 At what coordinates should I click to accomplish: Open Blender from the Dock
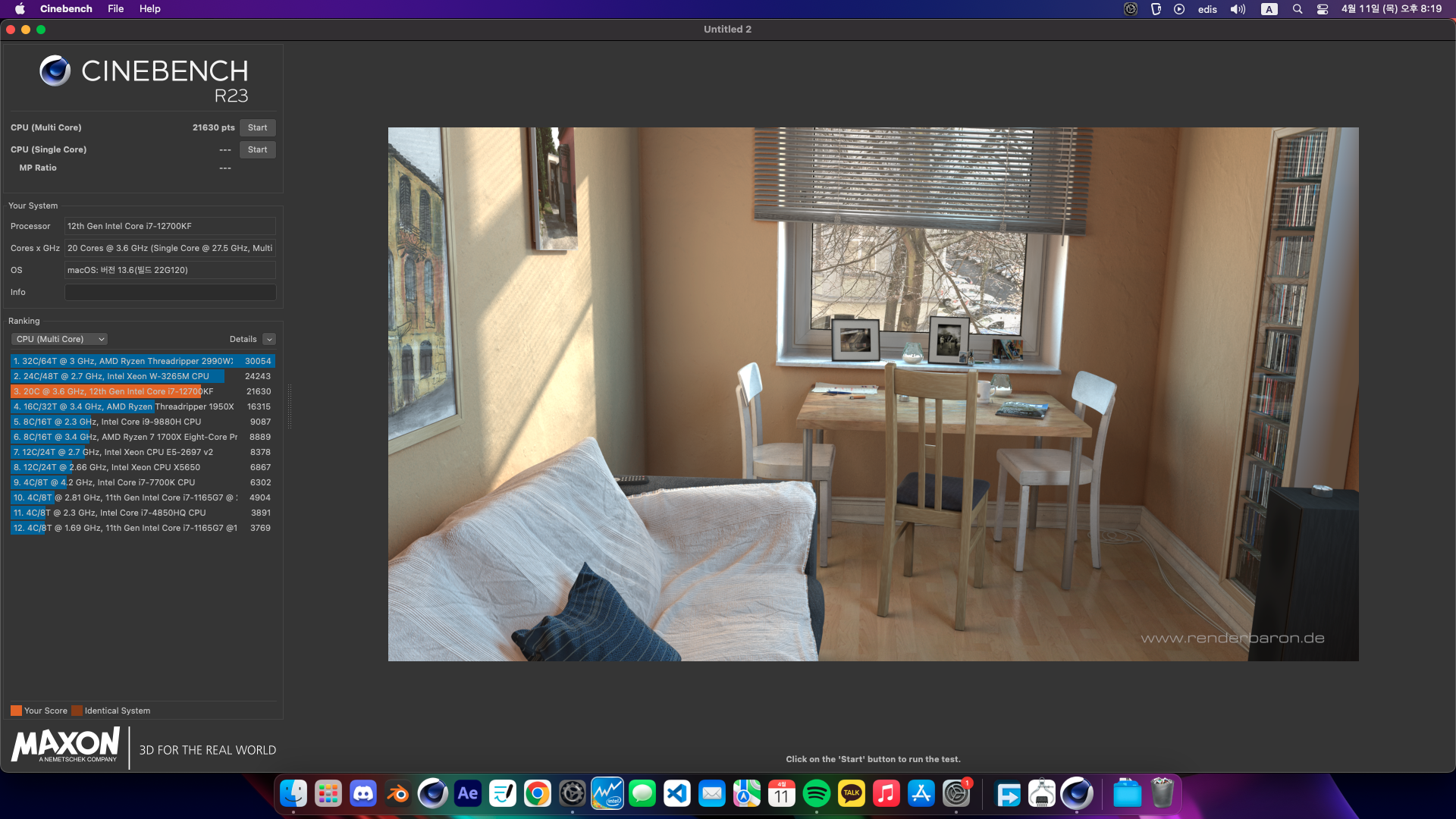[398, 794]
